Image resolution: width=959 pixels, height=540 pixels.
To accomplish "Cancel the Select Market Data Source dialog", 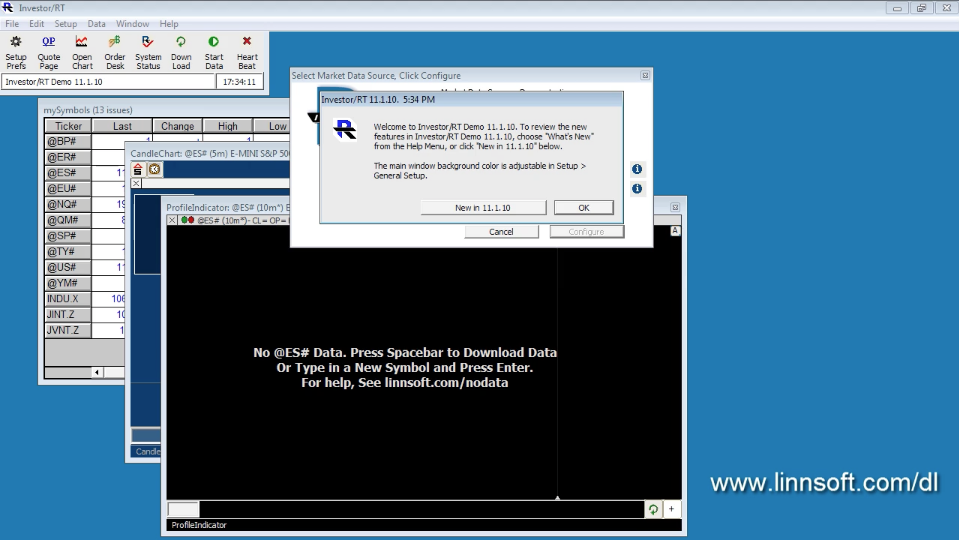I will [x=502, y=232].
